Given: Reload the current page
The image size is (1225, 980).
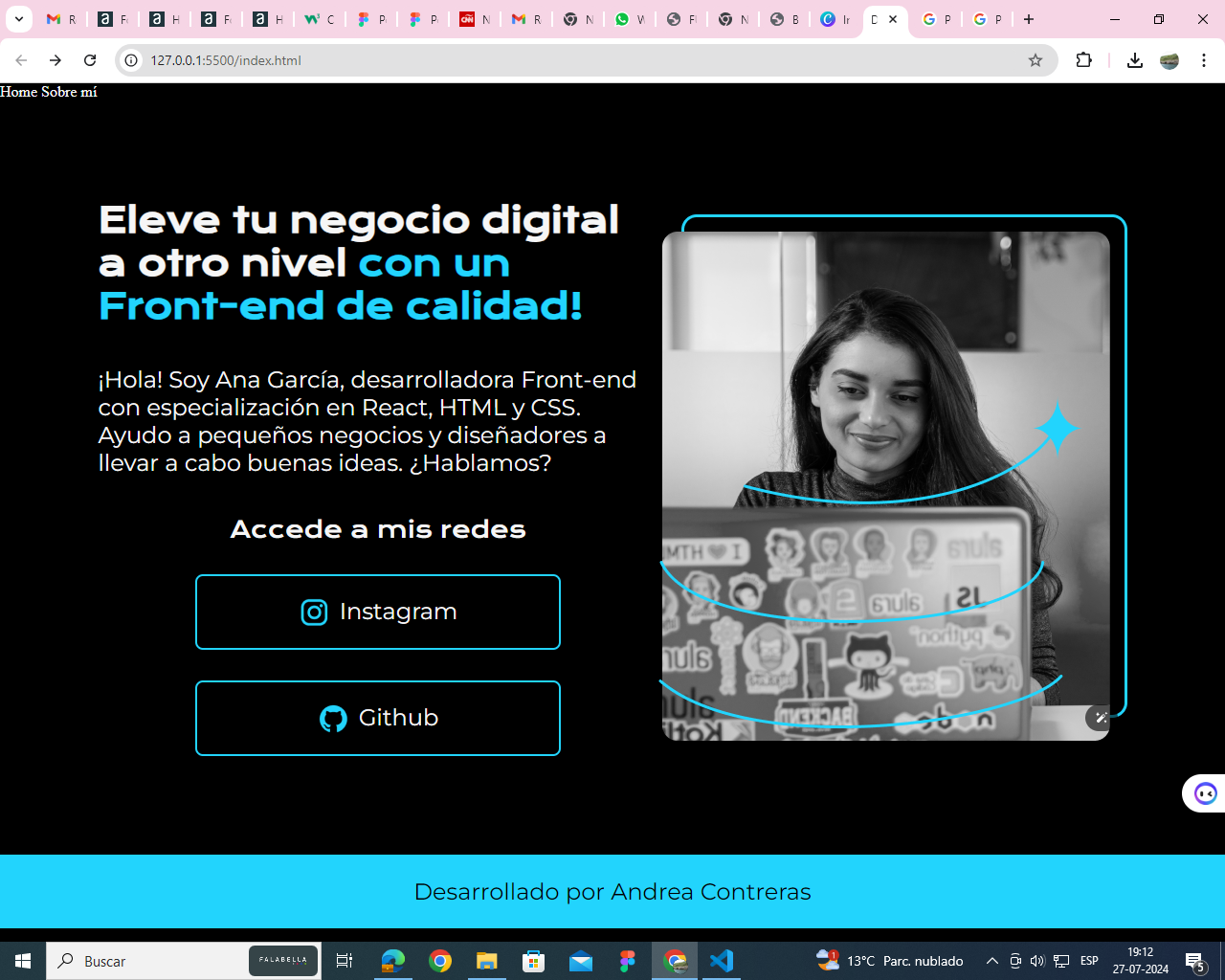Looking at the screenshot, I should coord(90,60).
